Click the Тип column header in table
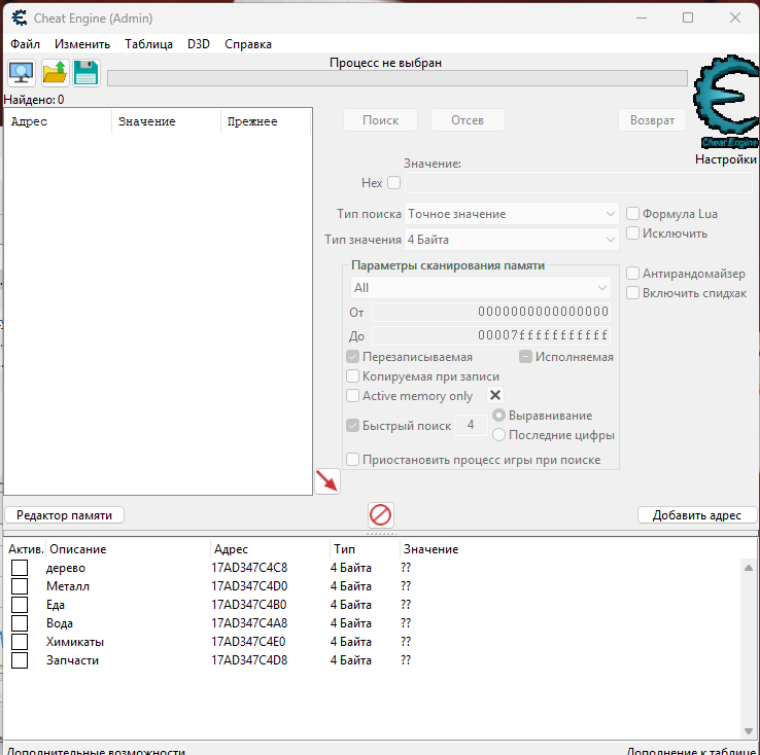Viewport: 760px width, 755px height. tap(365, 549)
